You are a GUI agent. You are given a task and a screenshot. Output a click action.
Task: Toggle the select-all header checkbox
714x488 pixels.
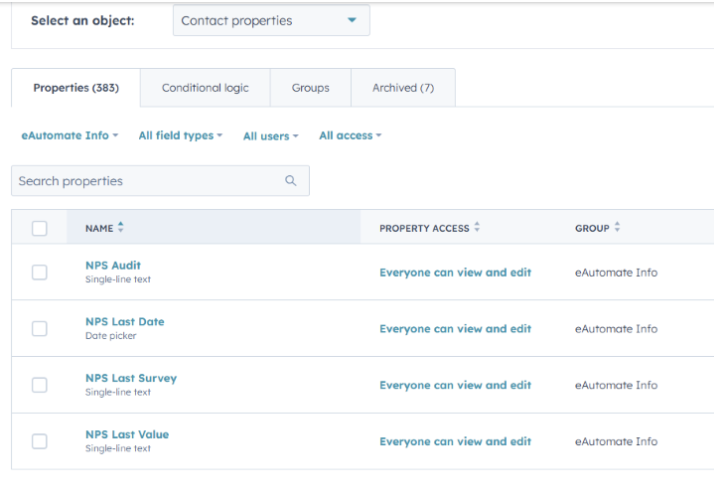[40, 228]
